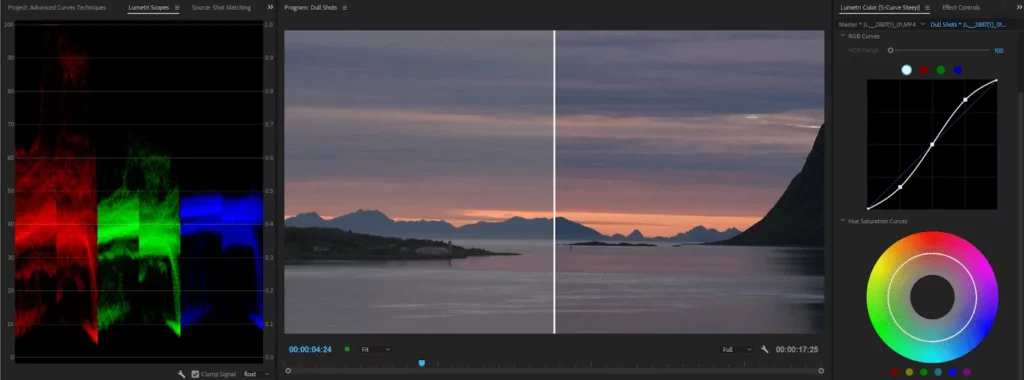Toggle the Clamp Signal checkbox

(x=195, y=374)
